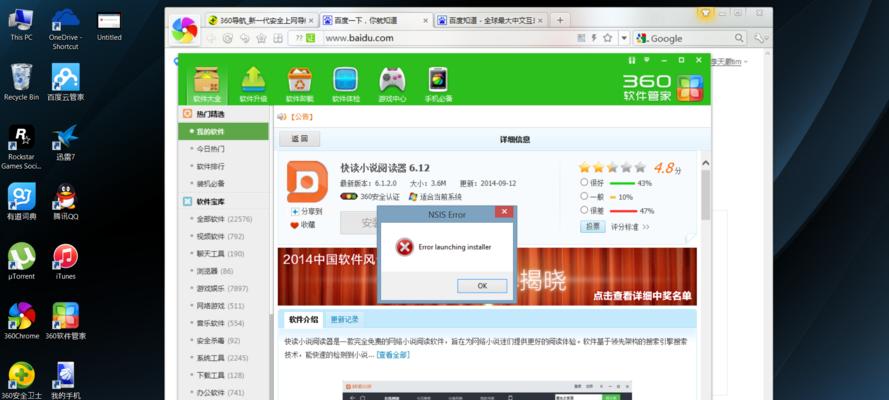The width and height of the screenshot is (889, 400).
Task: Expand the 热门精选 sidebar group
Action: pos(223,114)
